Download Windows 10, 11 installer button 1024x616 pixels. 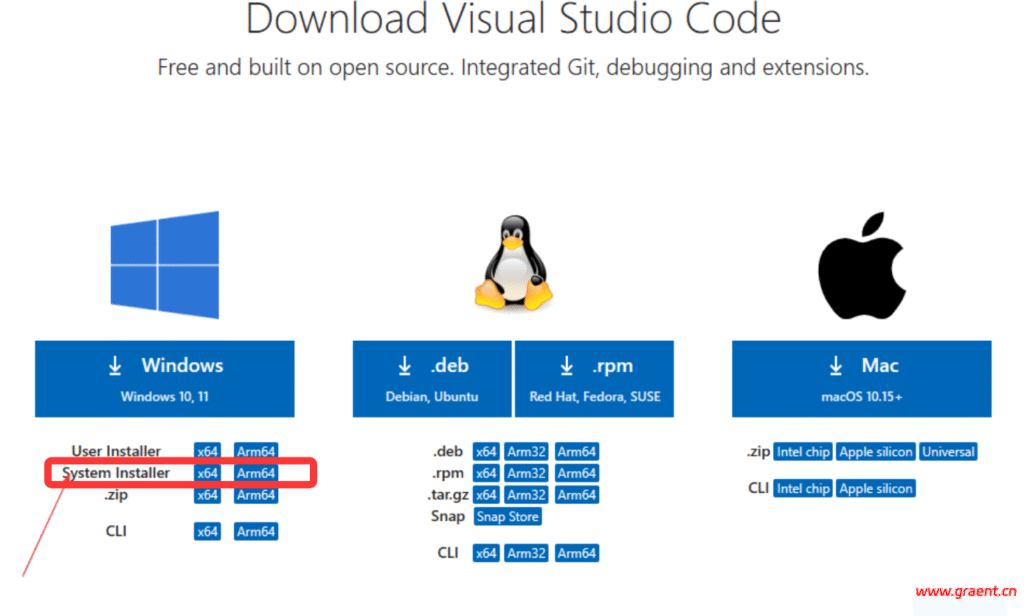coord(165,379)
